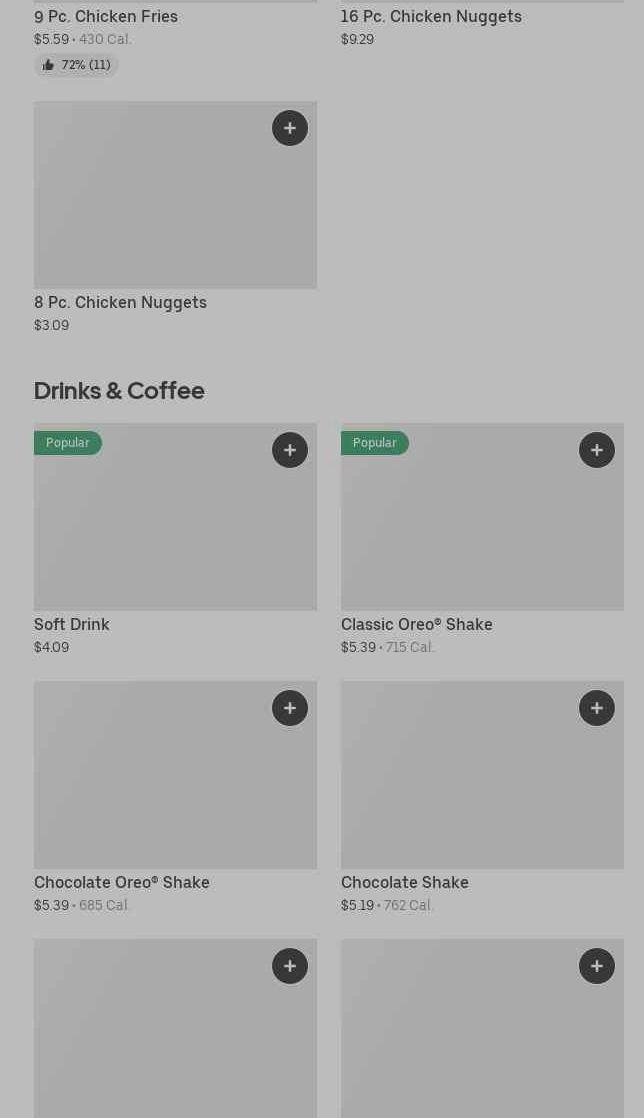Click plus icon on card below Chocolate Shake
This screenshot has height=1118, width=644.
[597, 966]
